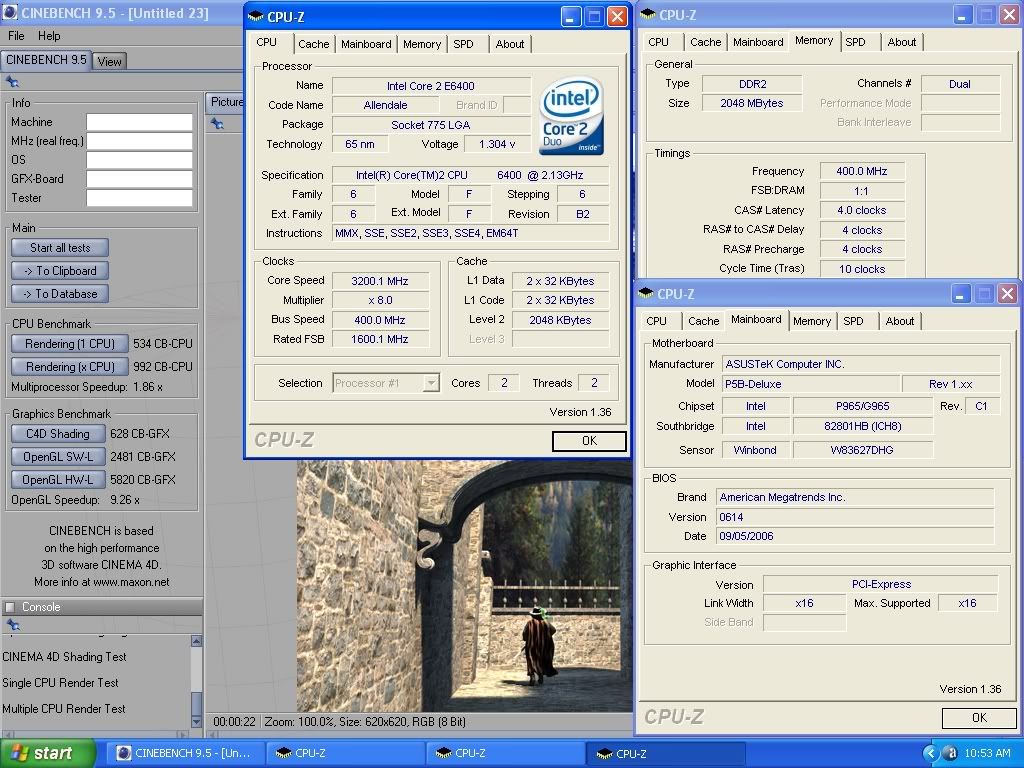Viewport: 1024px width, 768px height.
Task: Click the Tester input field
Action: 140,198
